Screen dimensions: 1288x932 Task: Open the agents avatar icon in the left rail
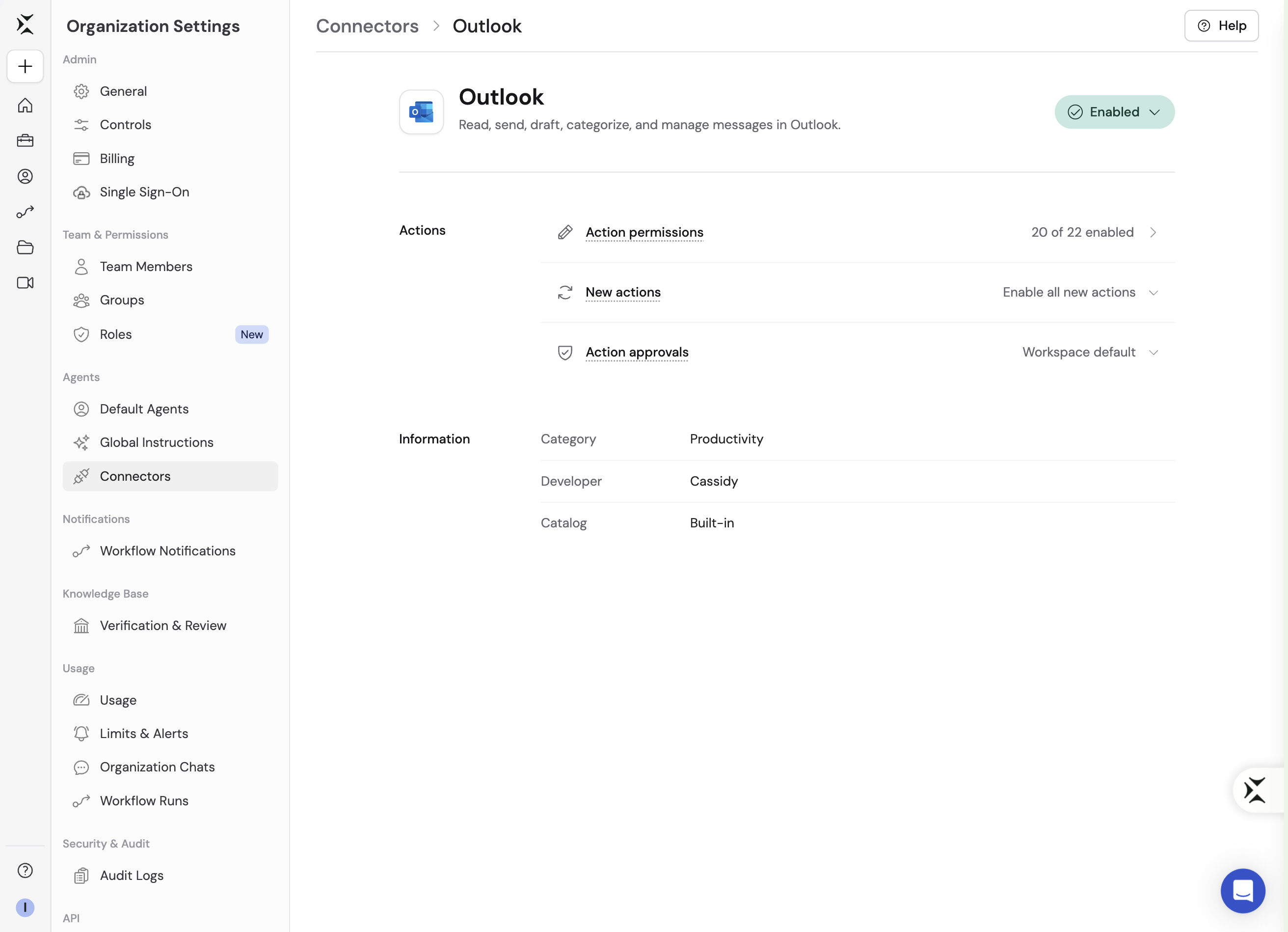pyautogui.click(x=25, y=176)
